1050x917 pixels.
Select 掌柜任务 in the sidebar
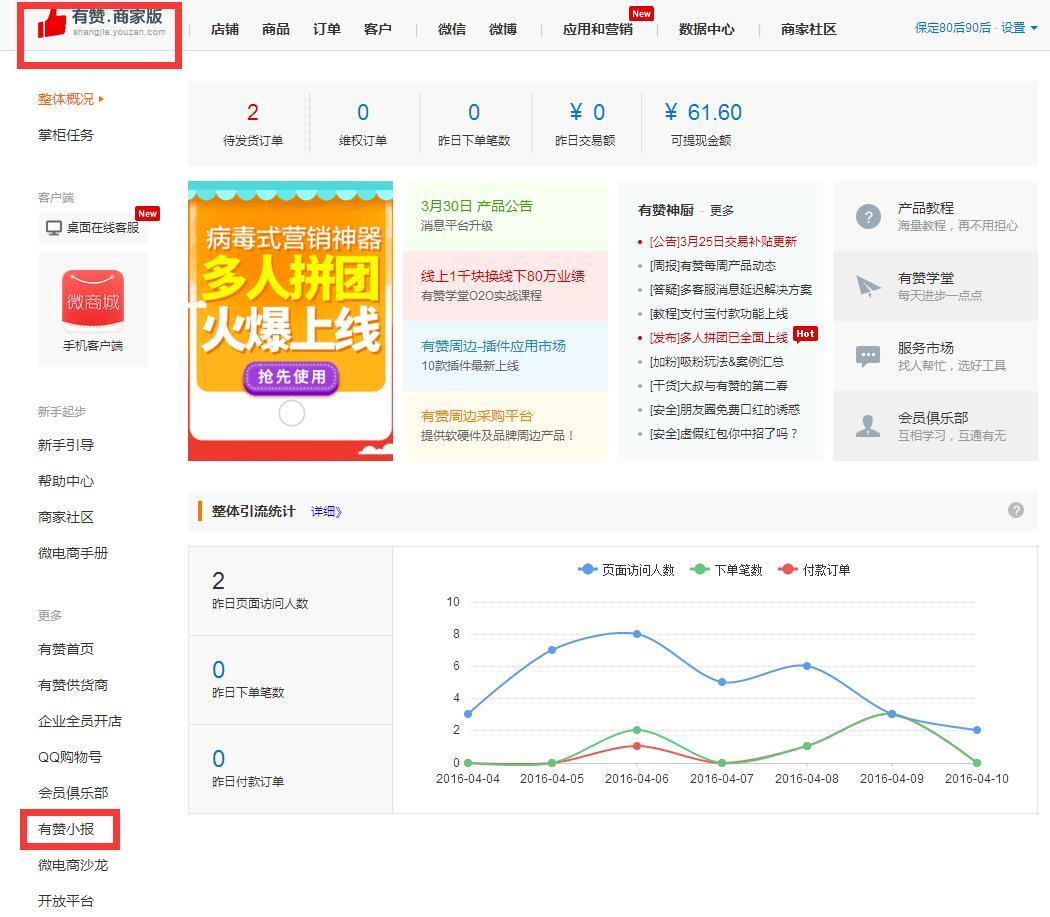tap(66, 135)
